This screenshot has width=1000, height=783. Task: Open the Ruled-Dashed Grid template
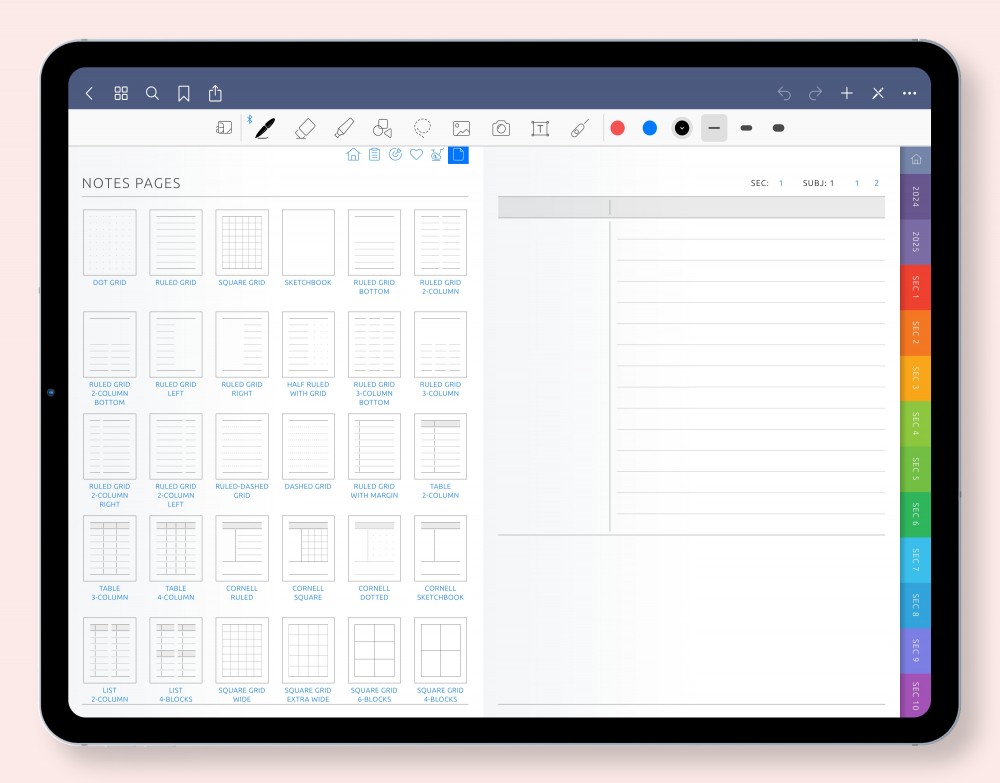[x=242, y=446]
